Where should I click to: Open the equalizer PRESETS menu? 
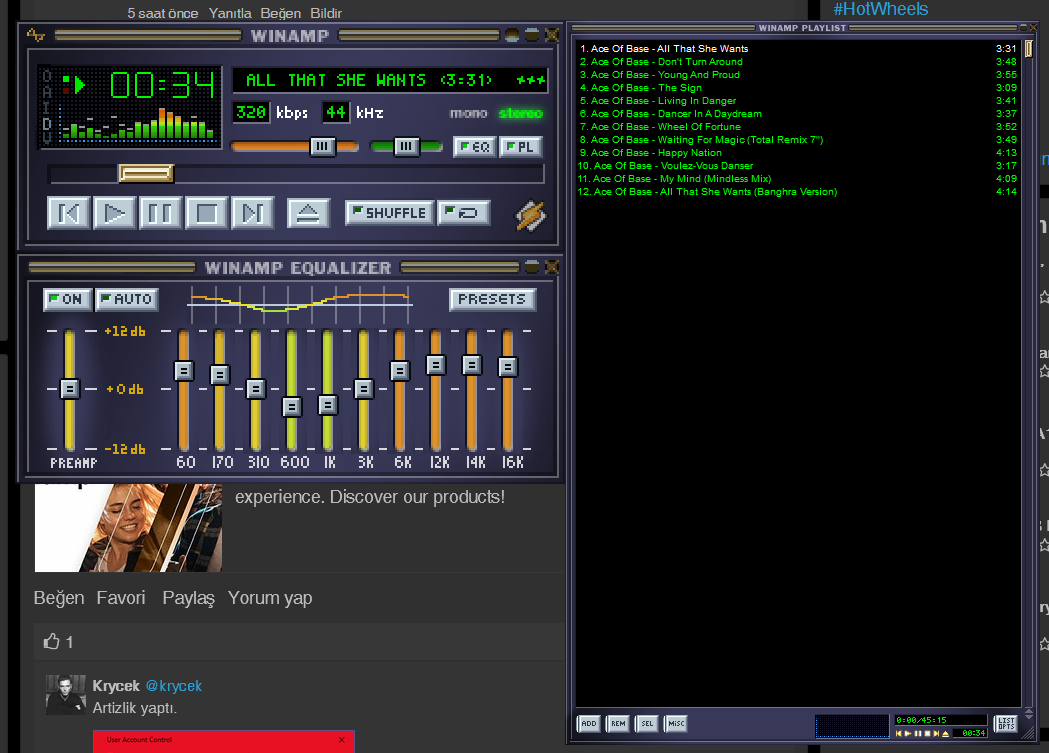(x=492, y=299)
